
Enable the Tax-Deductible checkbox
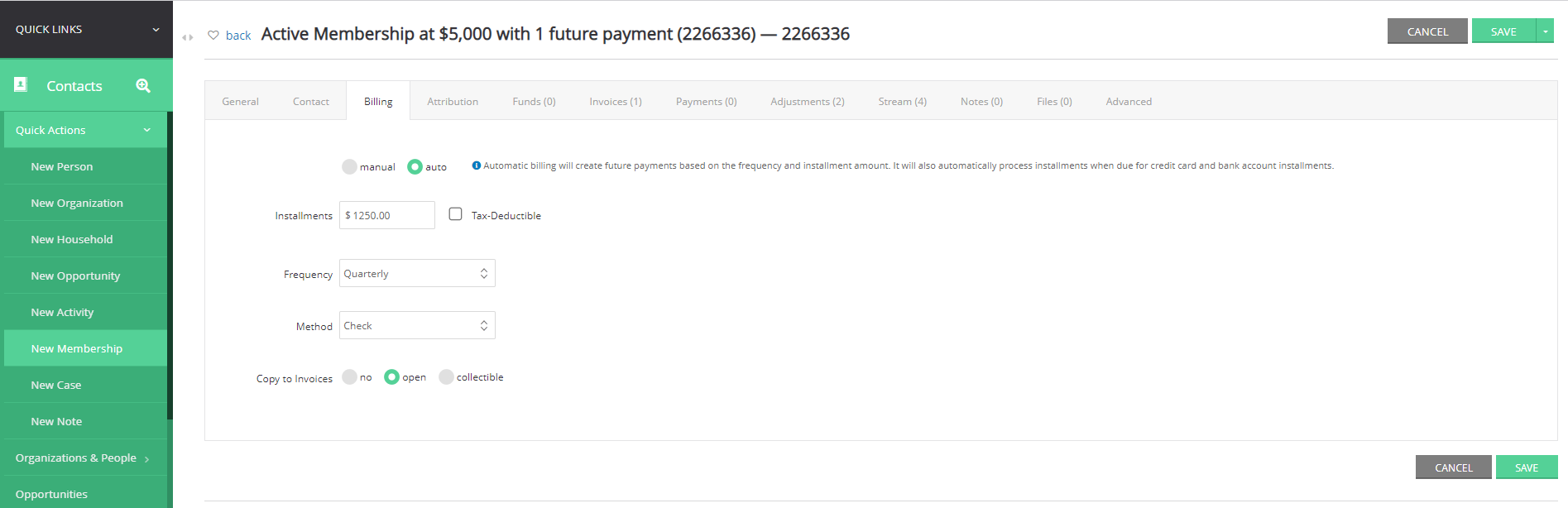[x=455, y=214]
